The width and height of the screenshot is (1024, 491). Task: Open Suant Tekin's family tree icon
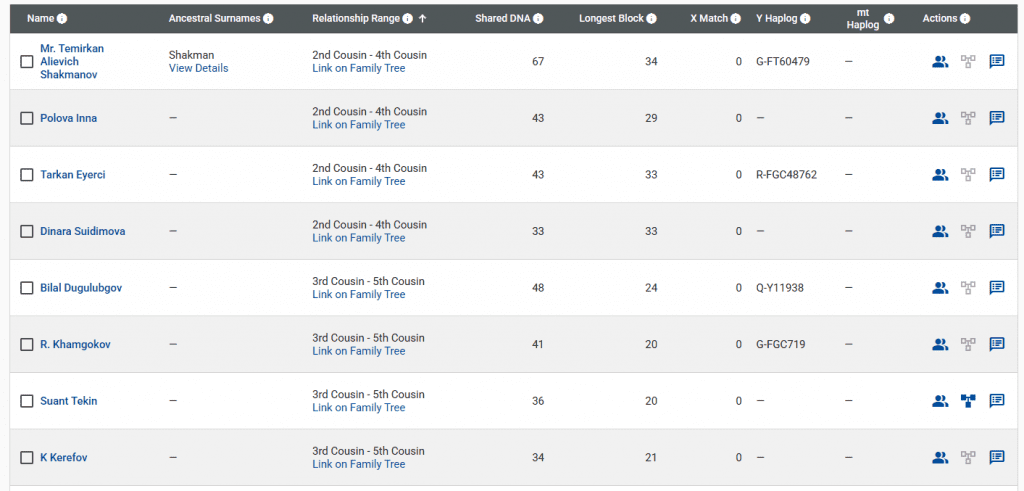[x=968, y=401]
